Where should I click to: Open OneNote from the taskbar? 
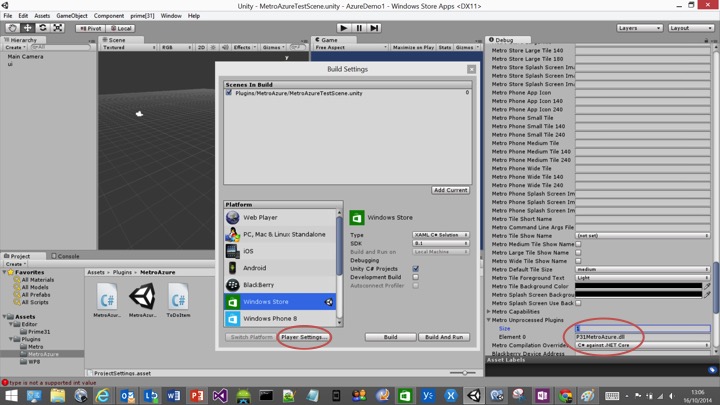tap(542, 395)
